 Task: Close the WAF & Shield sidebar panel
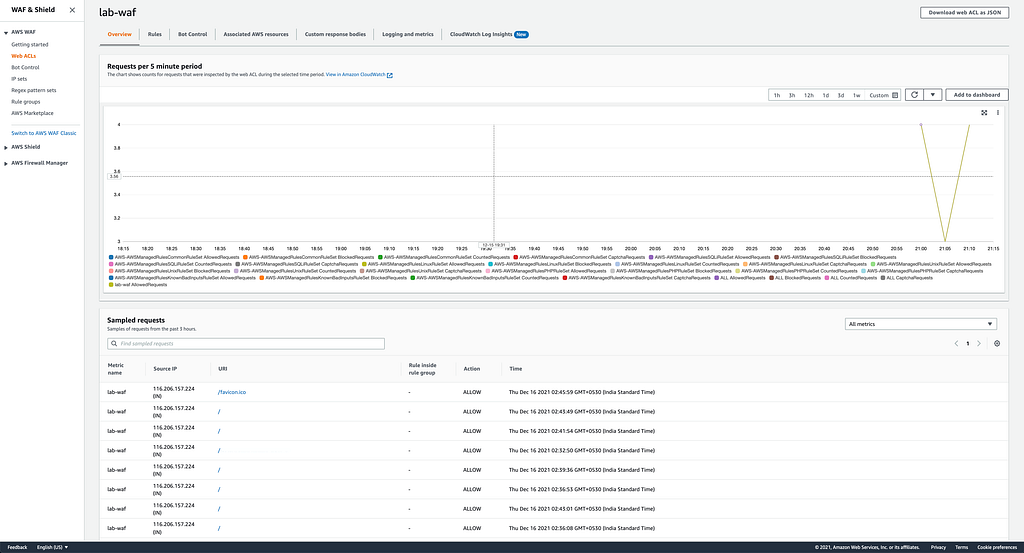(72, 10)
